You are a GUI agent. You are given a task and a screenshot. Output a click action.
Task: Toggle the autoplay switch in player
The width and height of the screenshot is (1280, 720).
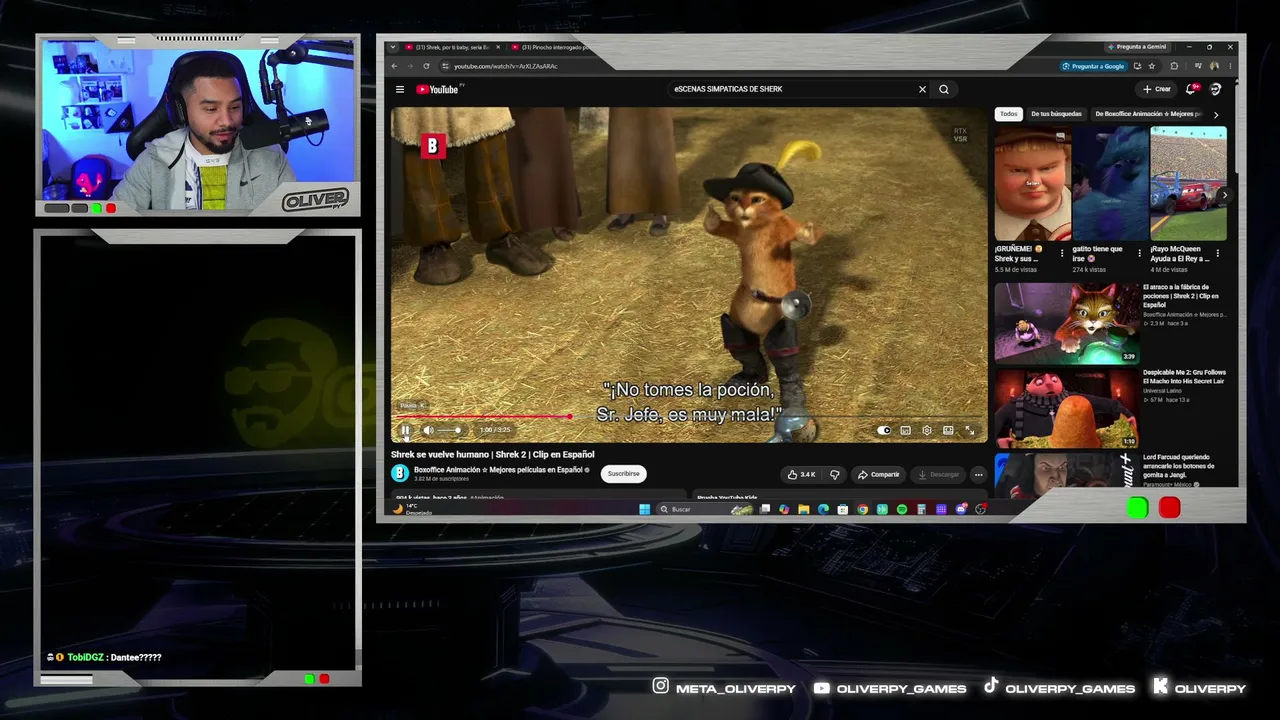click(884, 430)
